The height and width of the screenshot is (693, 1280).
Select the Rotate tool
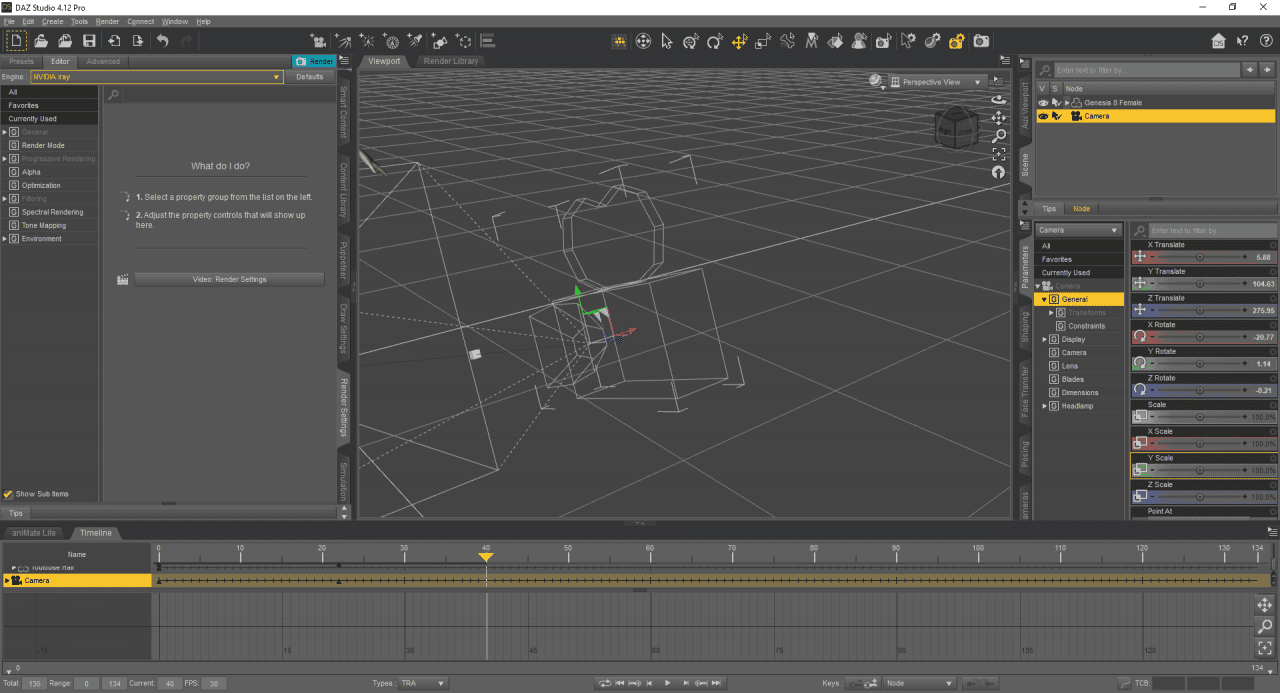[x=714, y=41]
